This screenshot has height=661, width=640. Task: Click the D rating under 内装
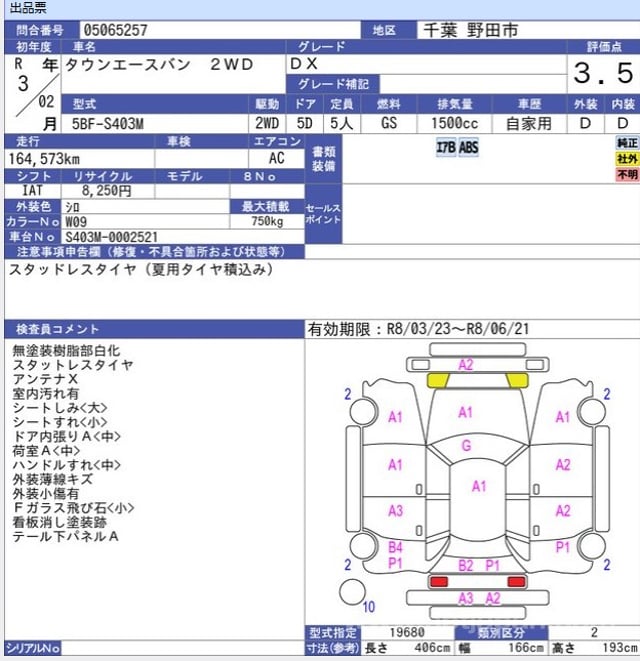point(623,123)
